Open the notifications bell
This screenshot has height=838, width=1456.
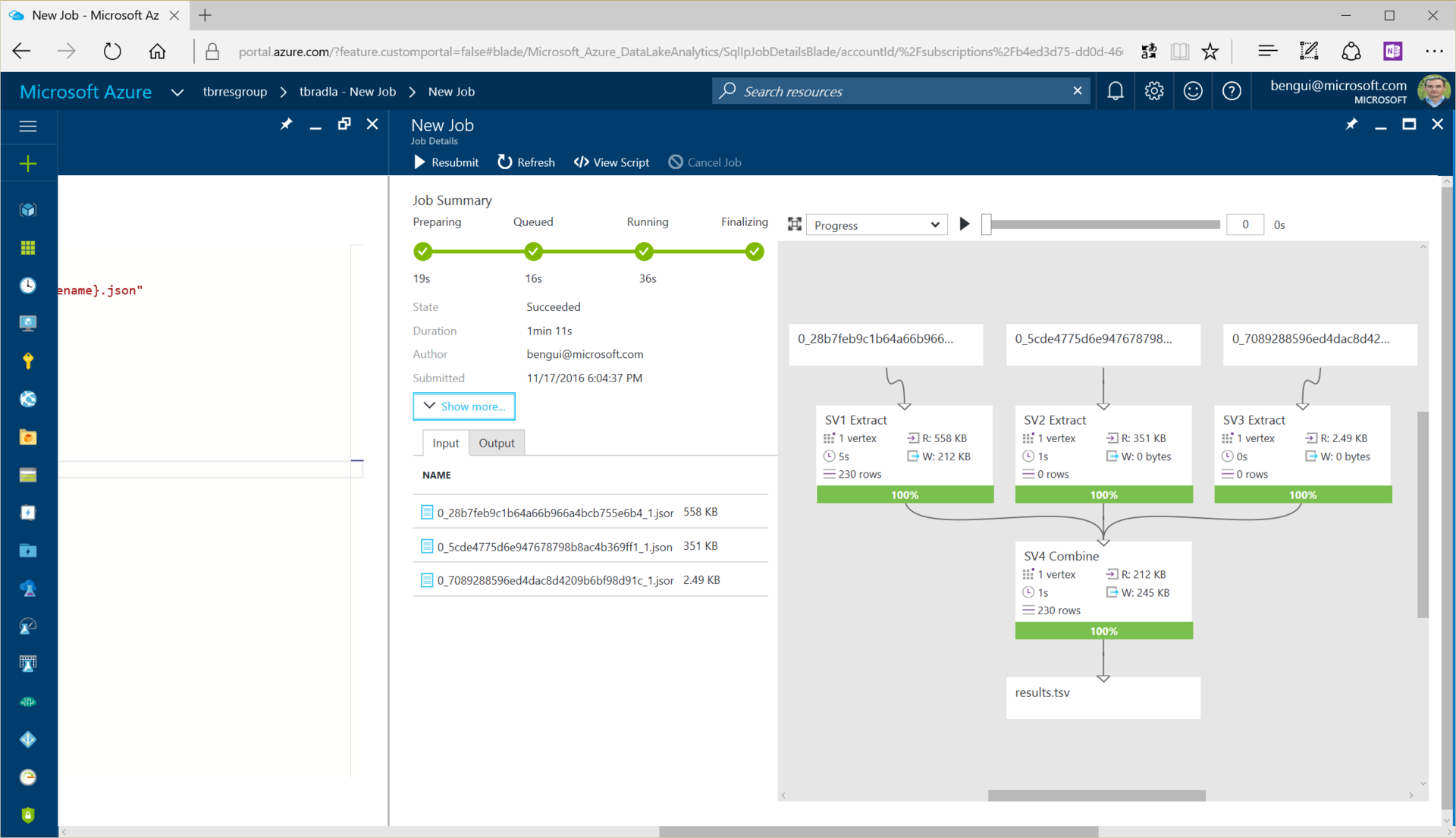click(x=1115, y=92)
